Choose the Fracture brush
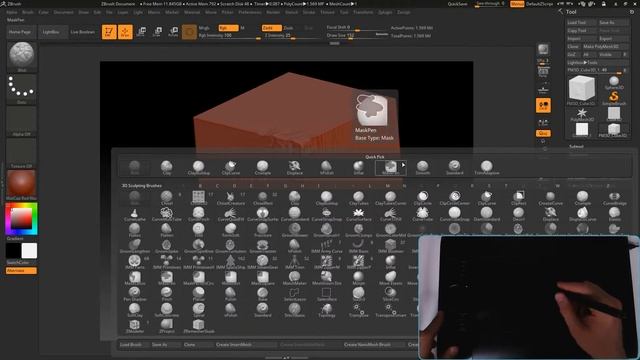 (262, 230)
